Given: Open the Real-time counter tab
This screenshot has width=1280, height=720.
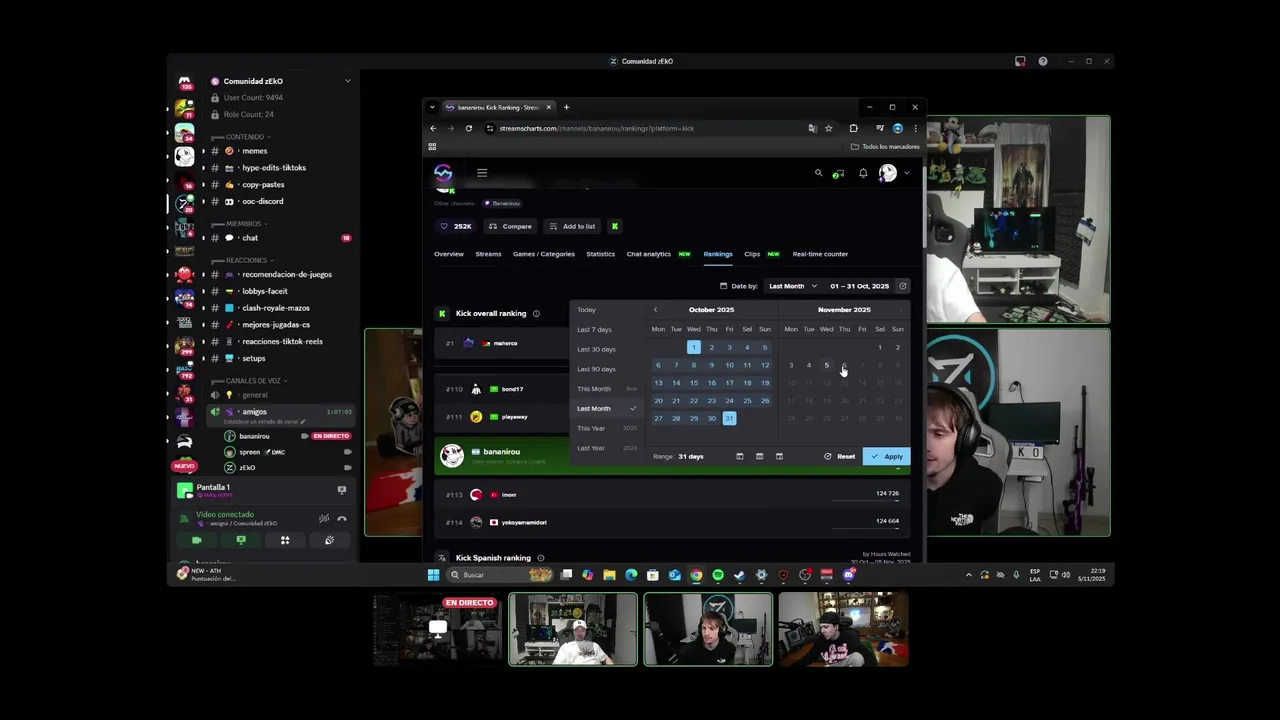Looking at the screenshot, I should click(820, 254).
